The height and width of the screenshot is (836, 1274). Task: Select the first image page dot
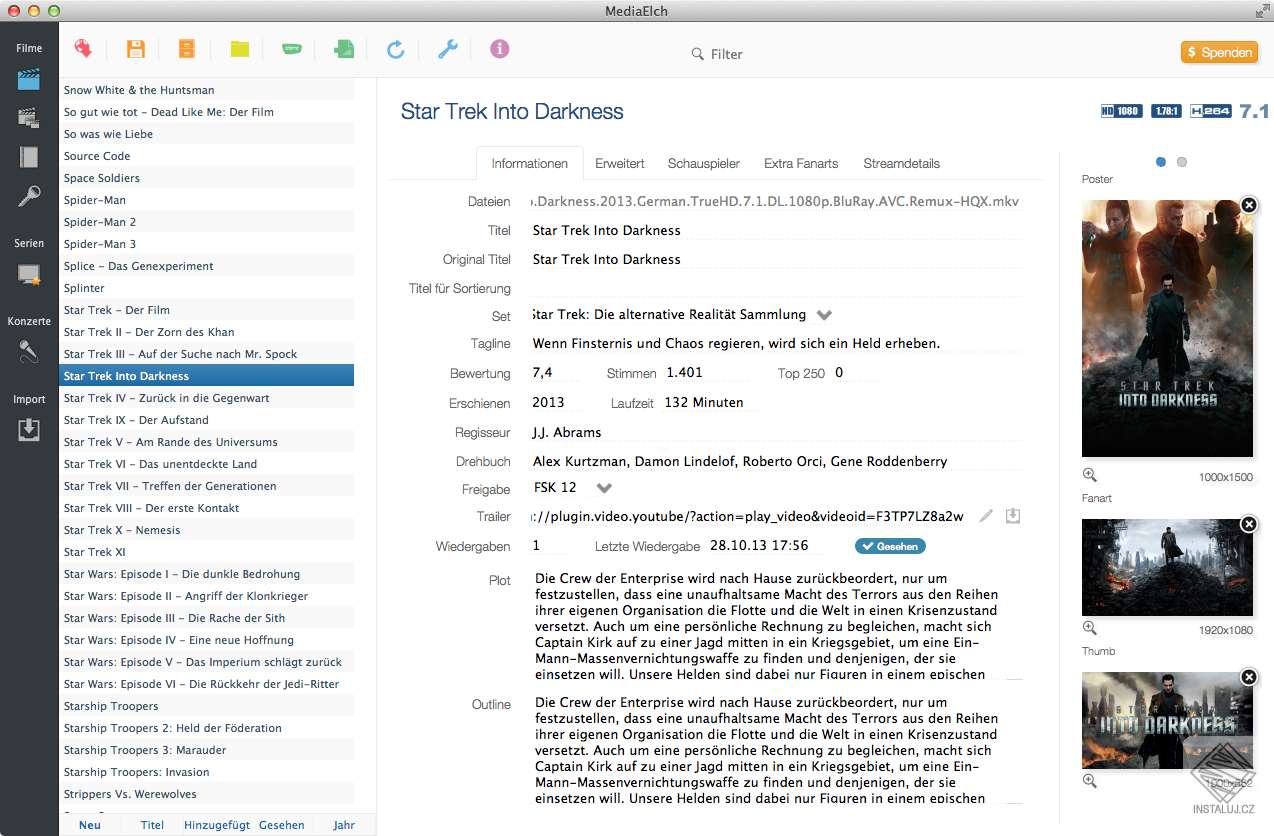(1161, 162)
